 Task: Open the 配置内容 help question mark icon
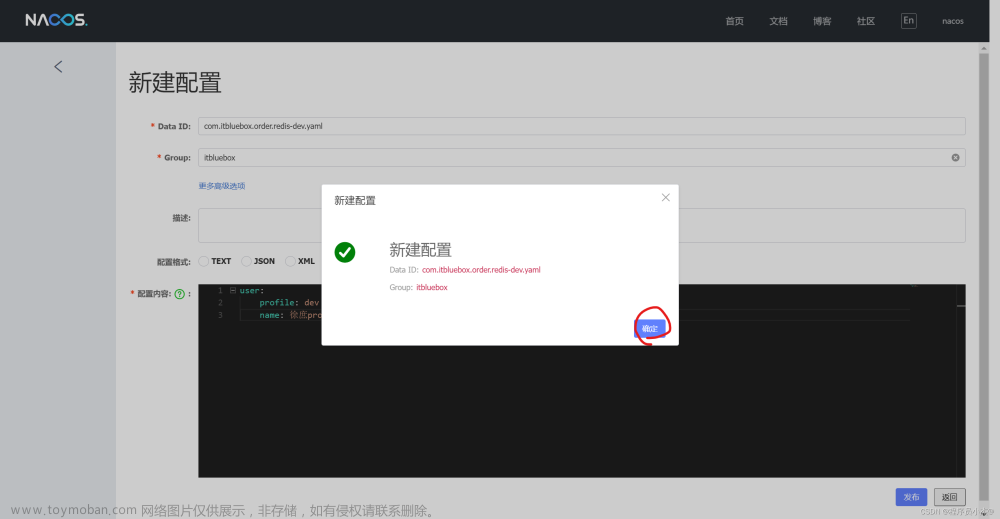click(180, 294)
